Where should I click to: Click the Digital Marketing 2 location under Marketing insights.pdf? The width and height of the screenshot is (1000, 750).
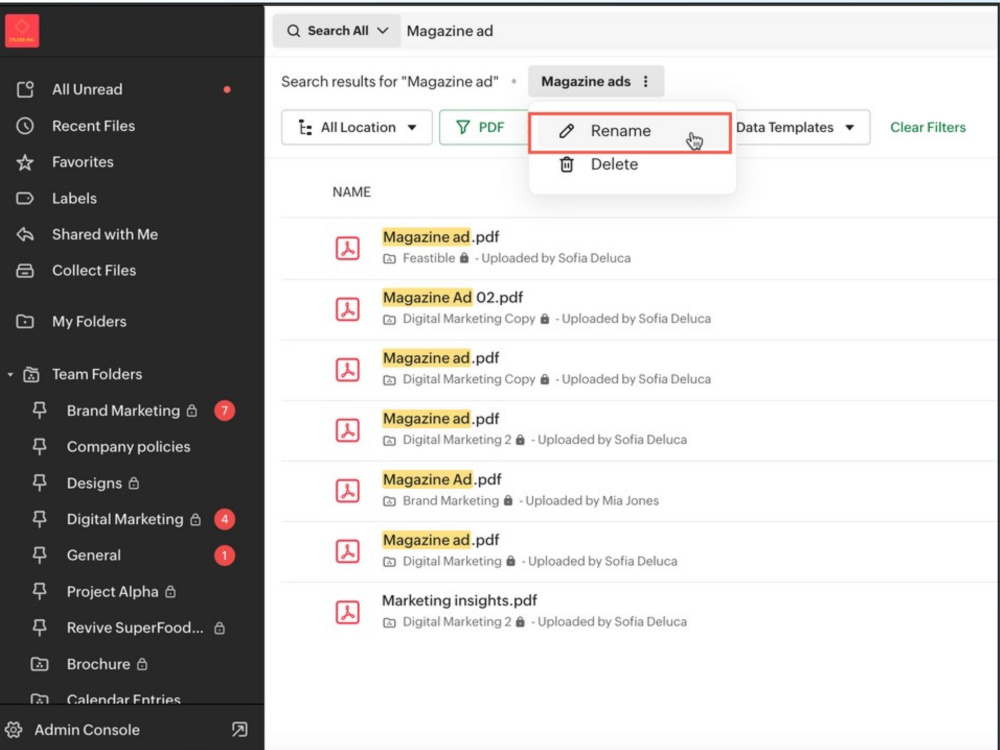(457, 622)
